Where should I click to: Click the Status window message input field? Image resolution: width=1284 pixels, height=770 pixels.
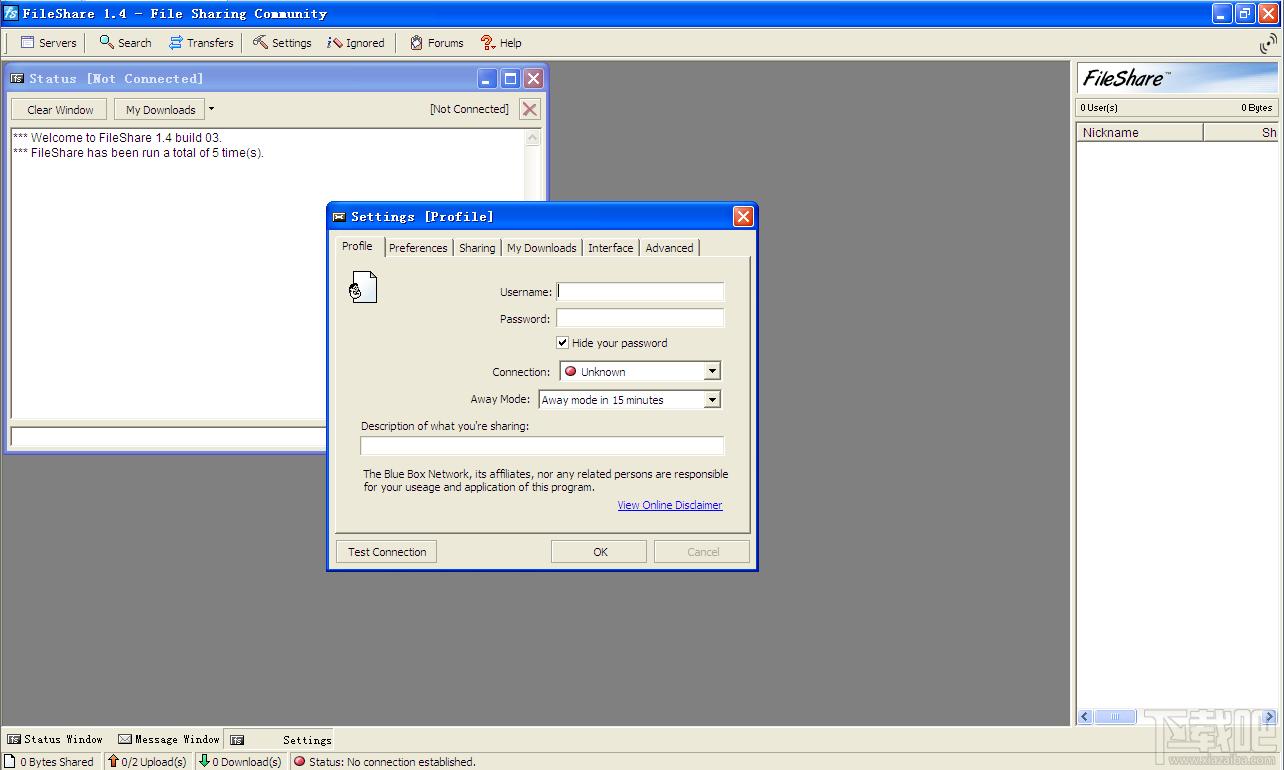pos(169,437)
